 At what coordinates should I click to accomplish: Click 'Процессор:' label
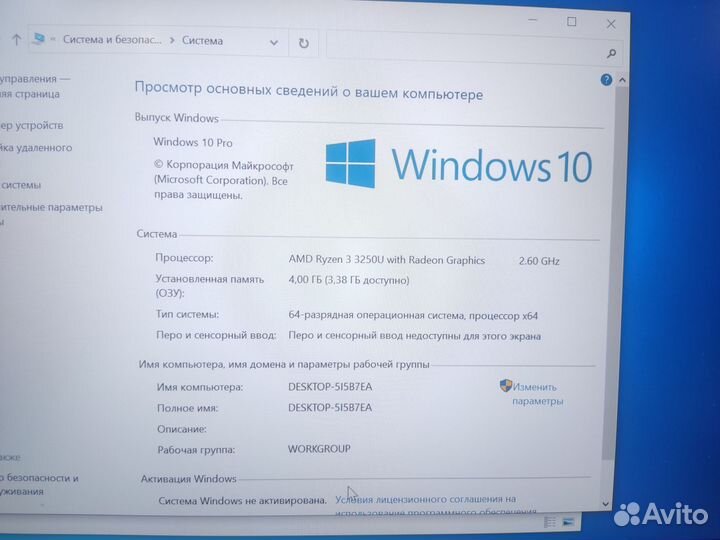[184, 258]
